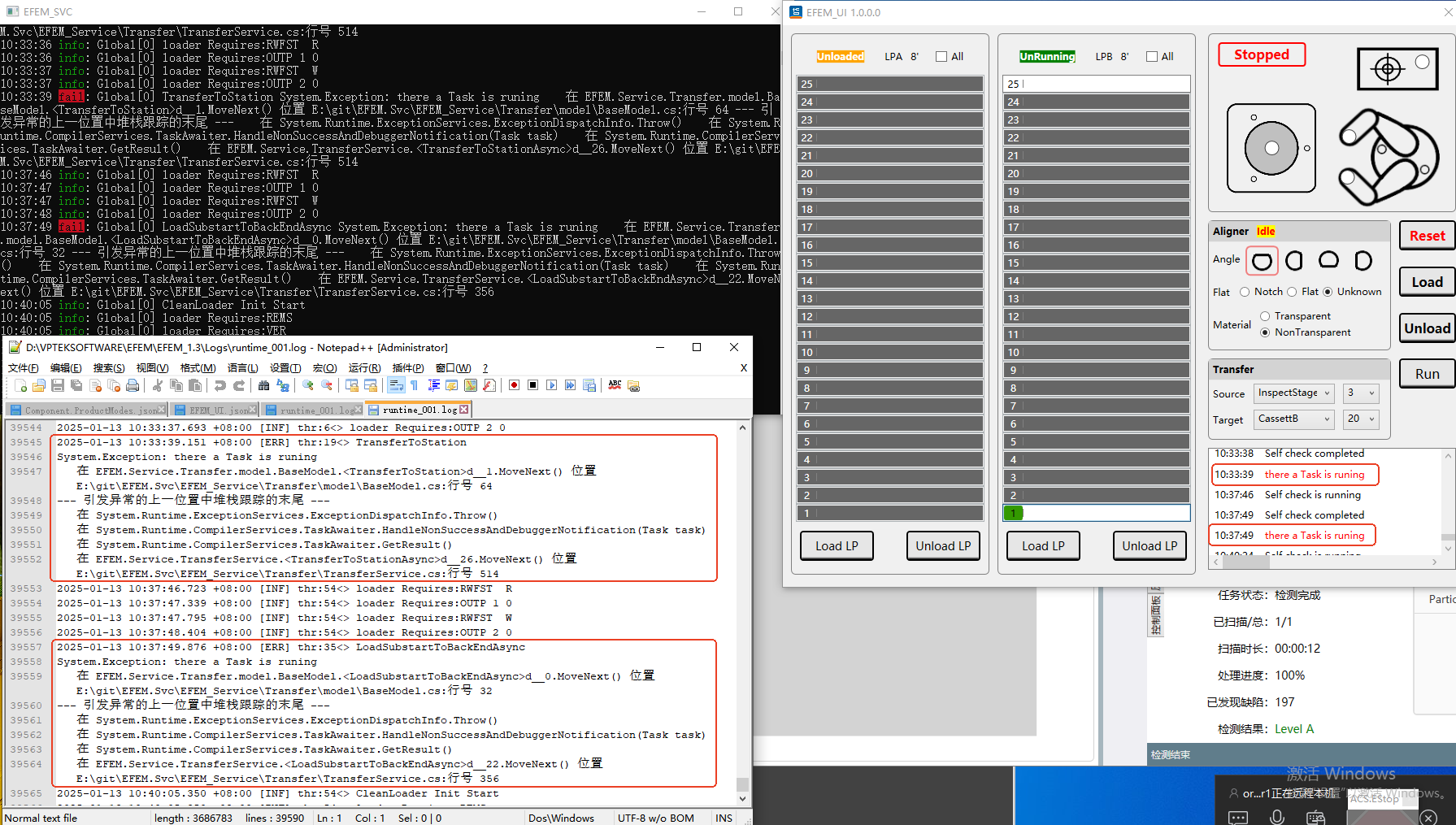Image resolution: width=1456 pixels, height=825 pixels.
Task: Switch to the EFEM_UI.json tab
Action: point(213,410)
